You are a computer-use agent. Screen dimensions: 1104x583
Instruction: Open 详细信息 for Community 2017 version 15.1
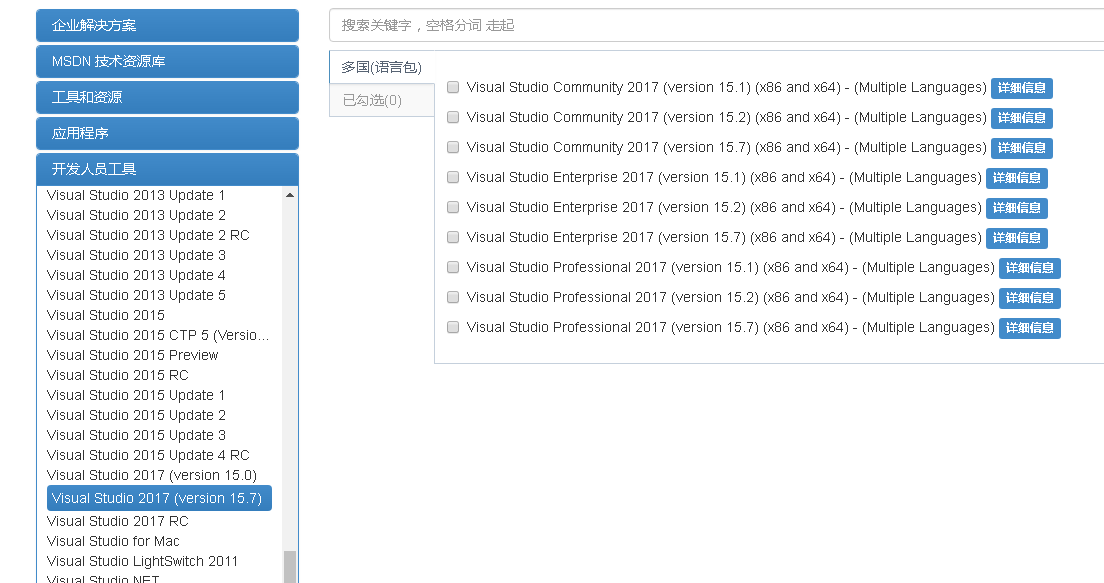pos(1022,88)
